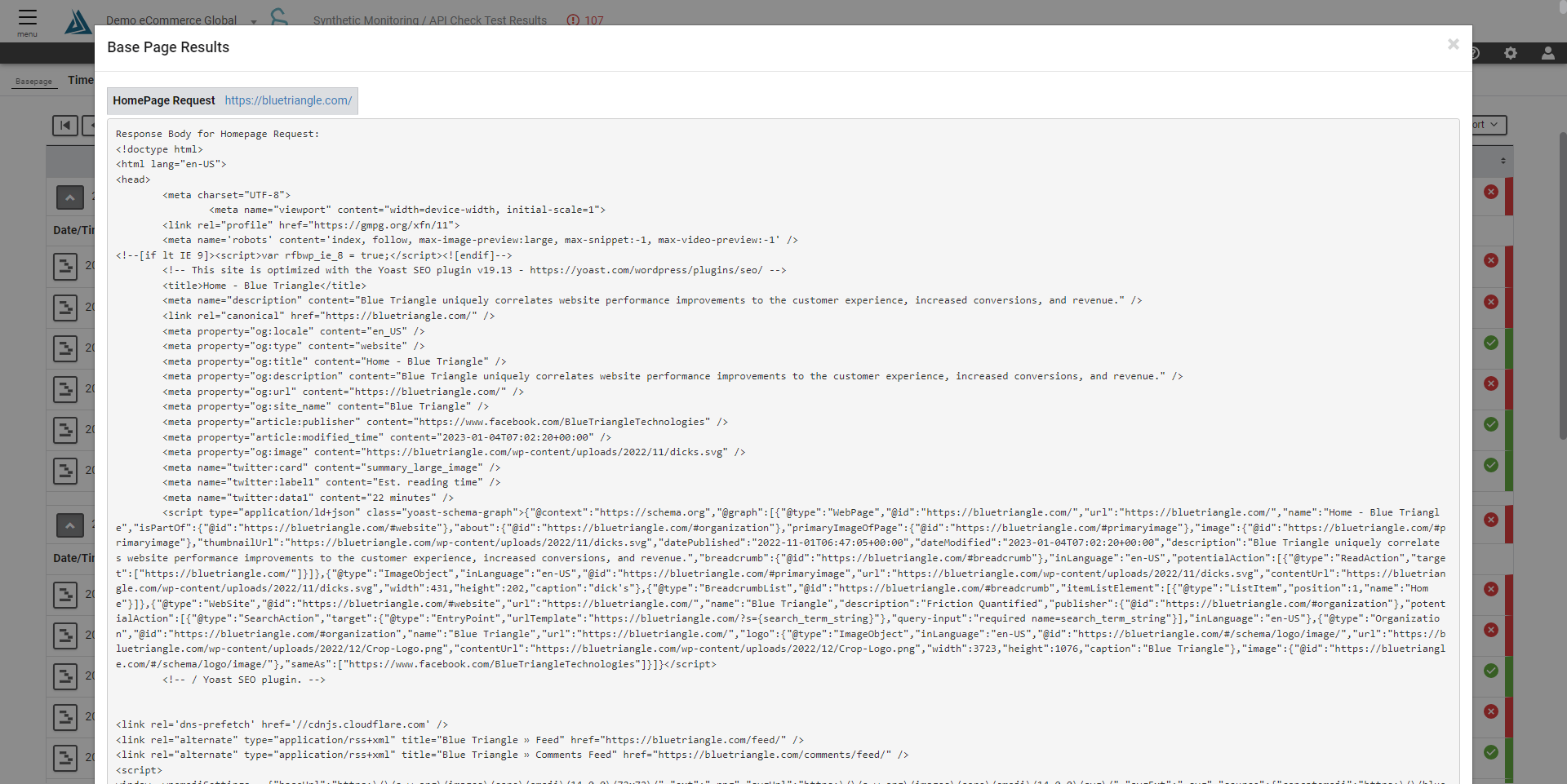Click the '<!-- / Yoast SEO plugin. -->' comment

click(x=244, y=680)
